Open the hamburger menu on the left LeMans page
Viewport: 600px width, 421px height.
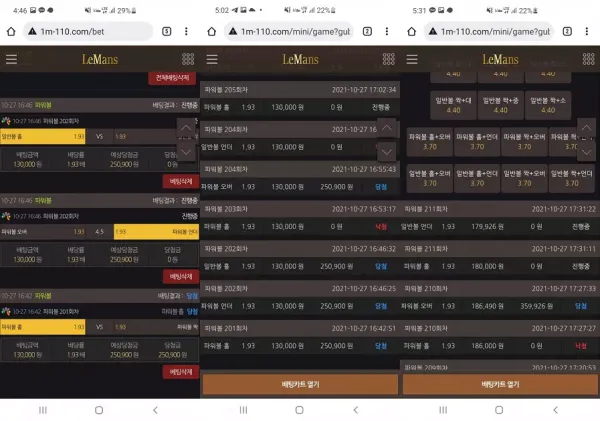(11, 59)
